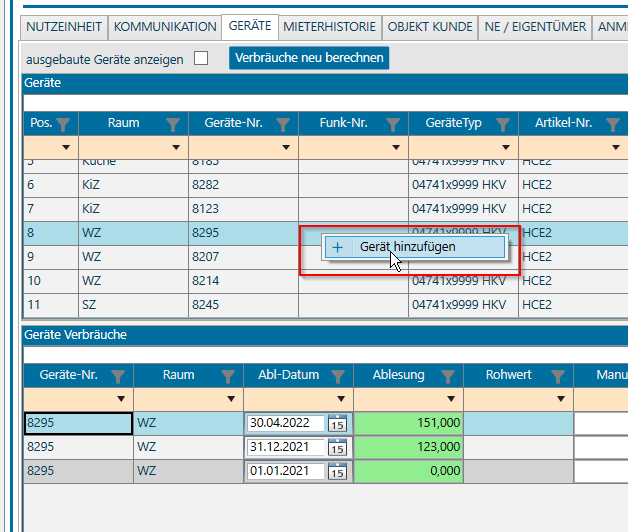Click the Ablesung column filter funnel

[448, 377]
